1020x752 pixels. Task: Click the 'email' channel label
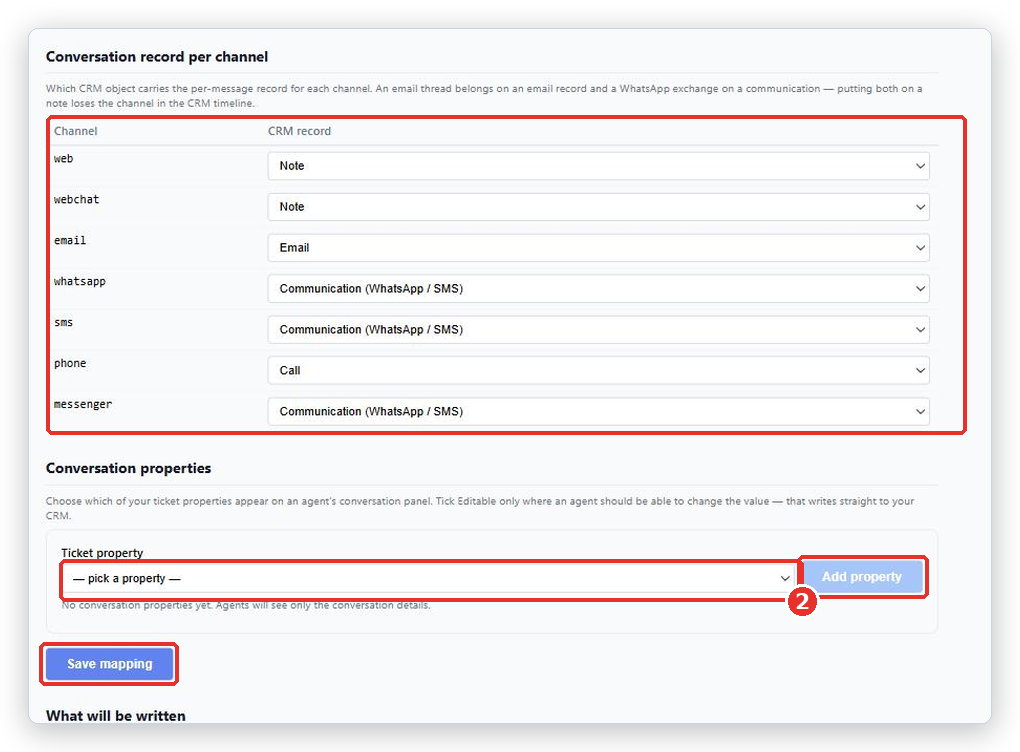[x=70, y=241]
